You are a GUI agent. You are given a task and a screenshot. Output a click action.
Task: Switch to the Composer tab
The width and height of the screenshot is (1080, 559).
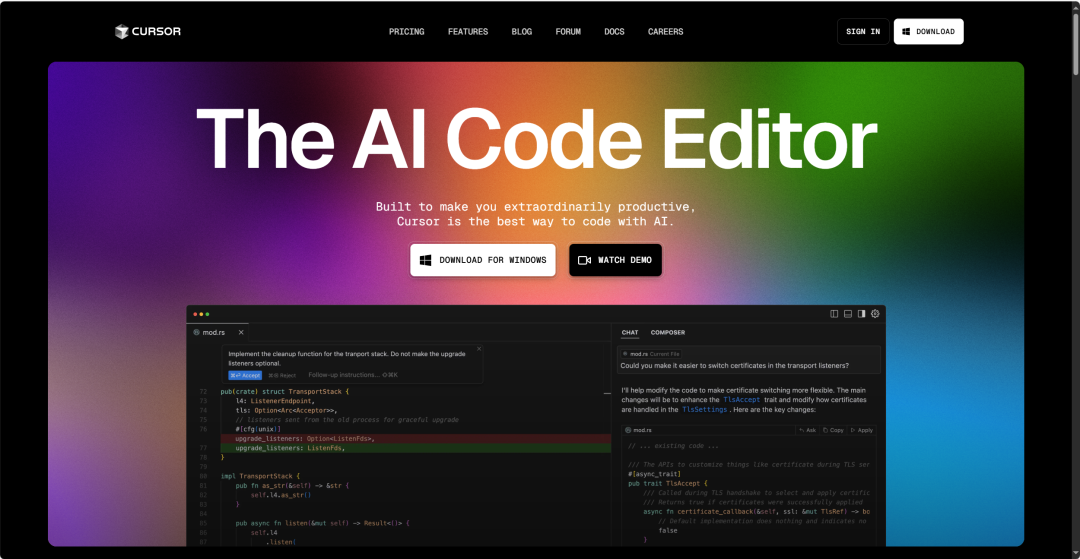[x=667, y=333]
